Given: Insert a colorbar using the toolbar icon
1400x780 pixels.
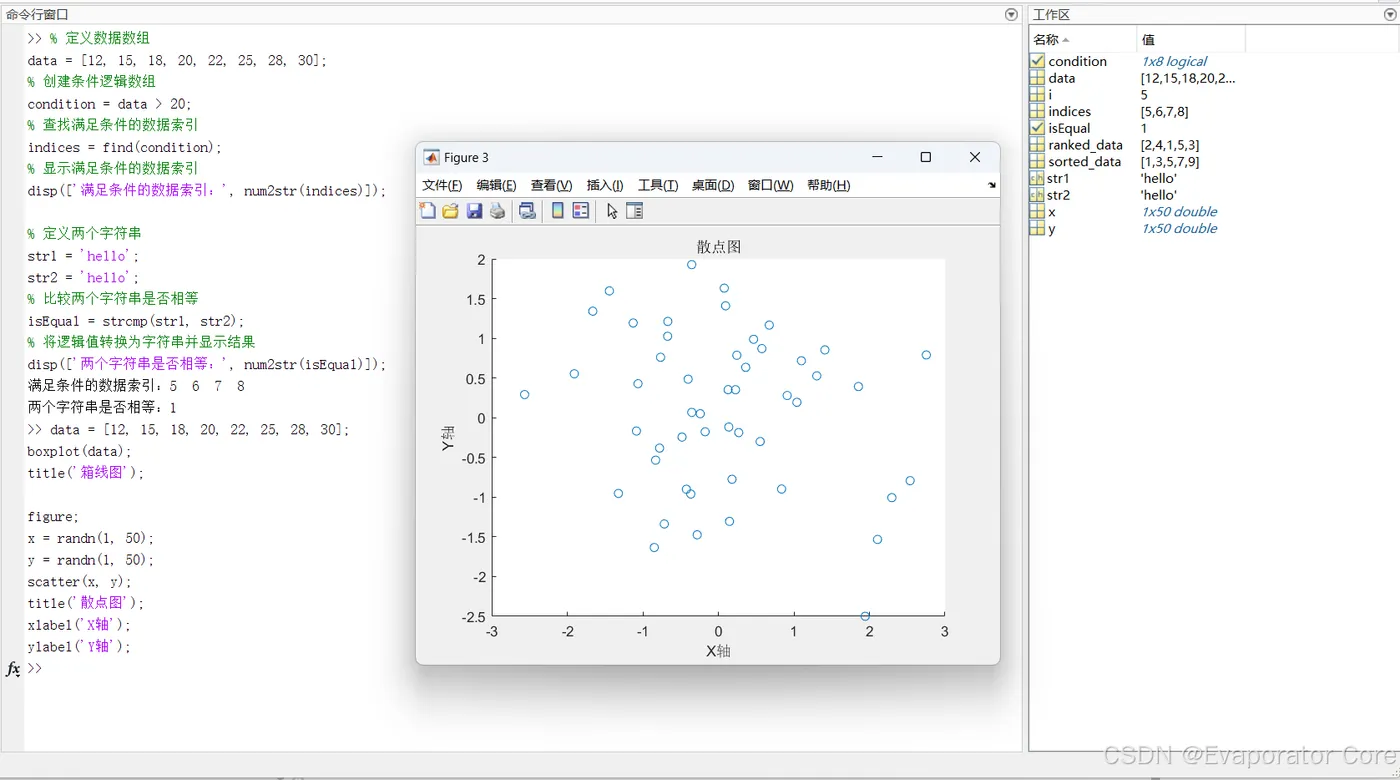Looking at the screenshot, I should click(558, 211).
